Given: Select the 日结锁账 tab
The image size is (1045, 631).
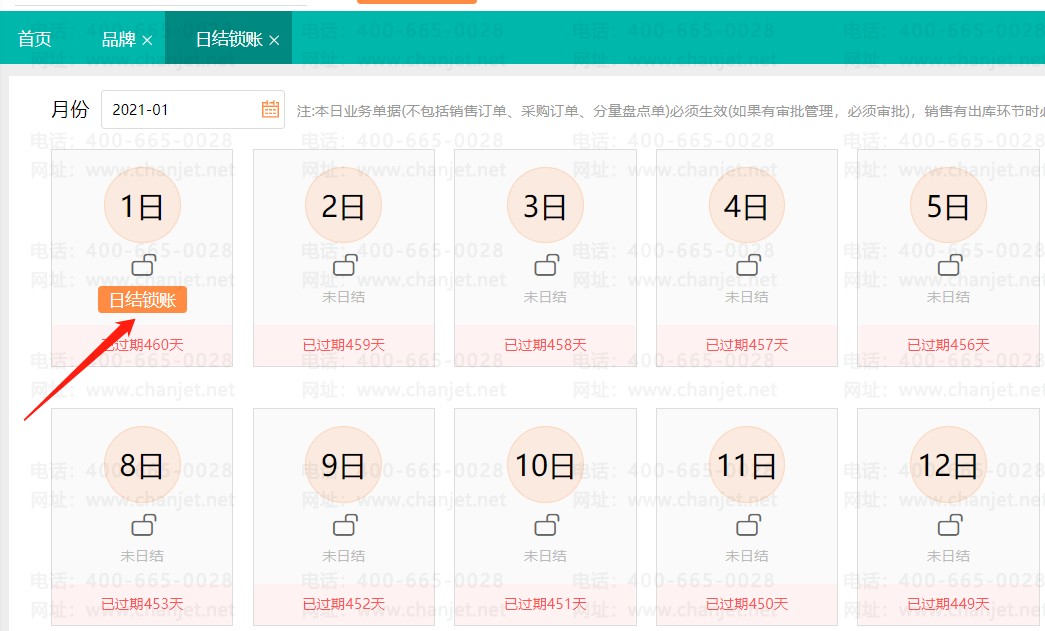Looking at the screenshot, I should 229,39.
